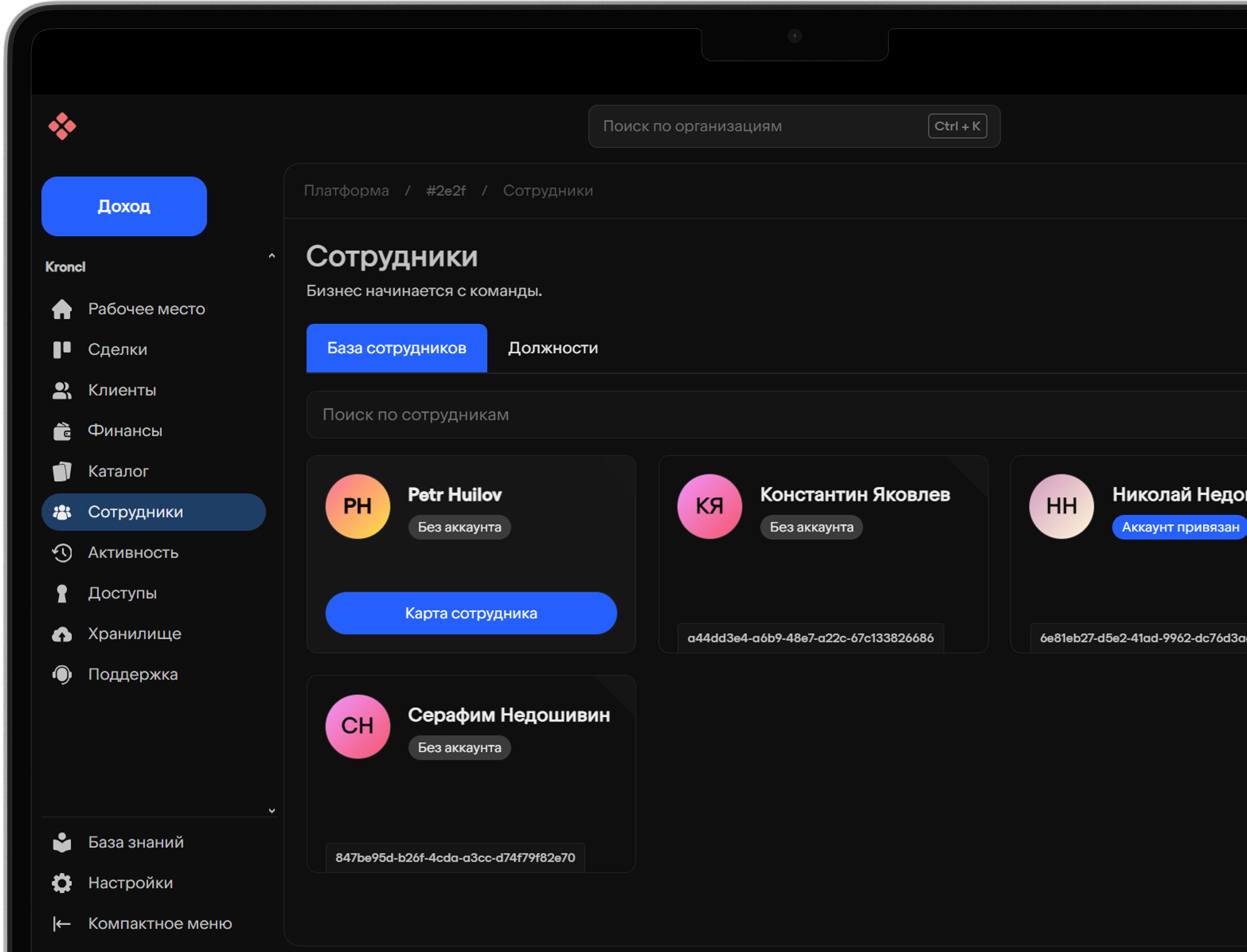This screenshot has height=952, width=1247.
Task: Switch to the Должности tab
Action: [x=552, y=348]
